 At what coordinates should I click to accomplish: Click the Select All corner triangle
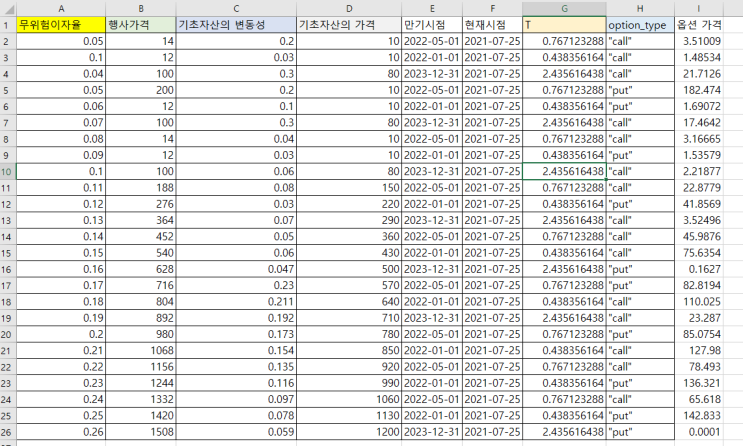pyautogui.click(x=9, y=9)
